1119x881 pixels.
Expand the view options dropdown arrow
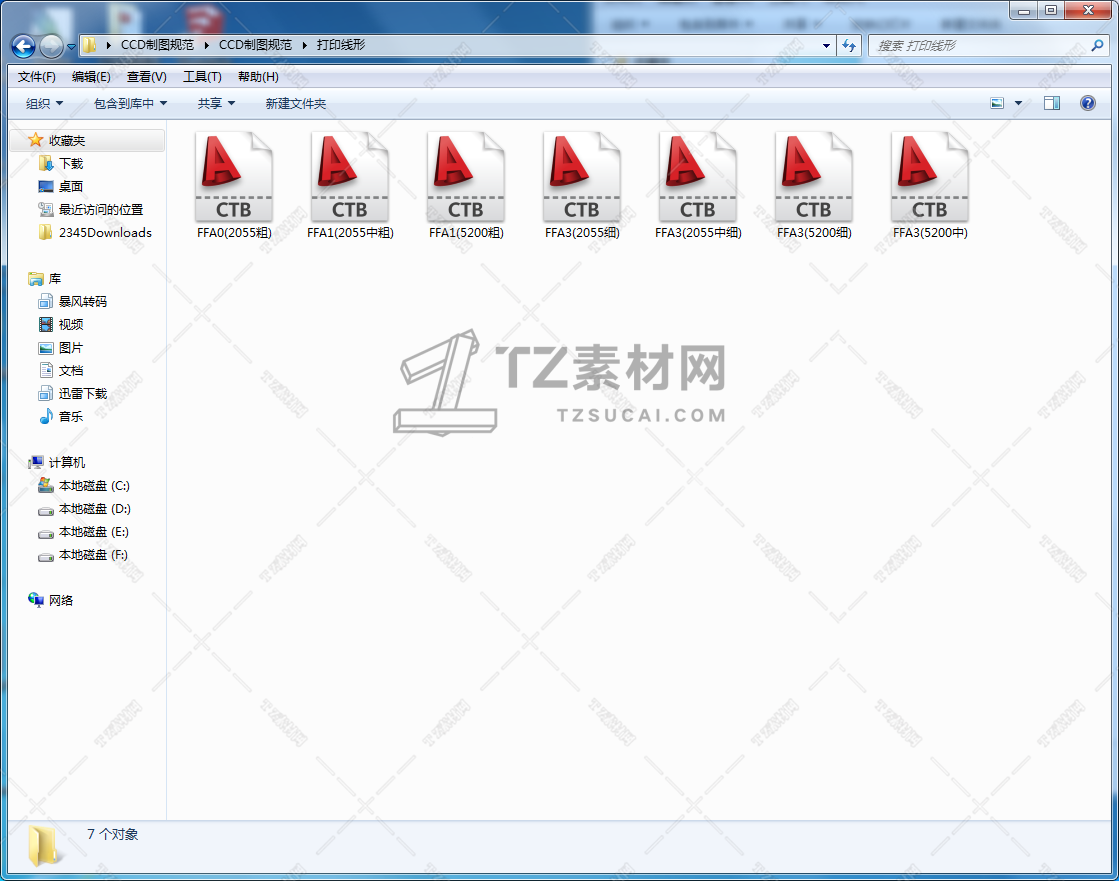(1018, 103)
